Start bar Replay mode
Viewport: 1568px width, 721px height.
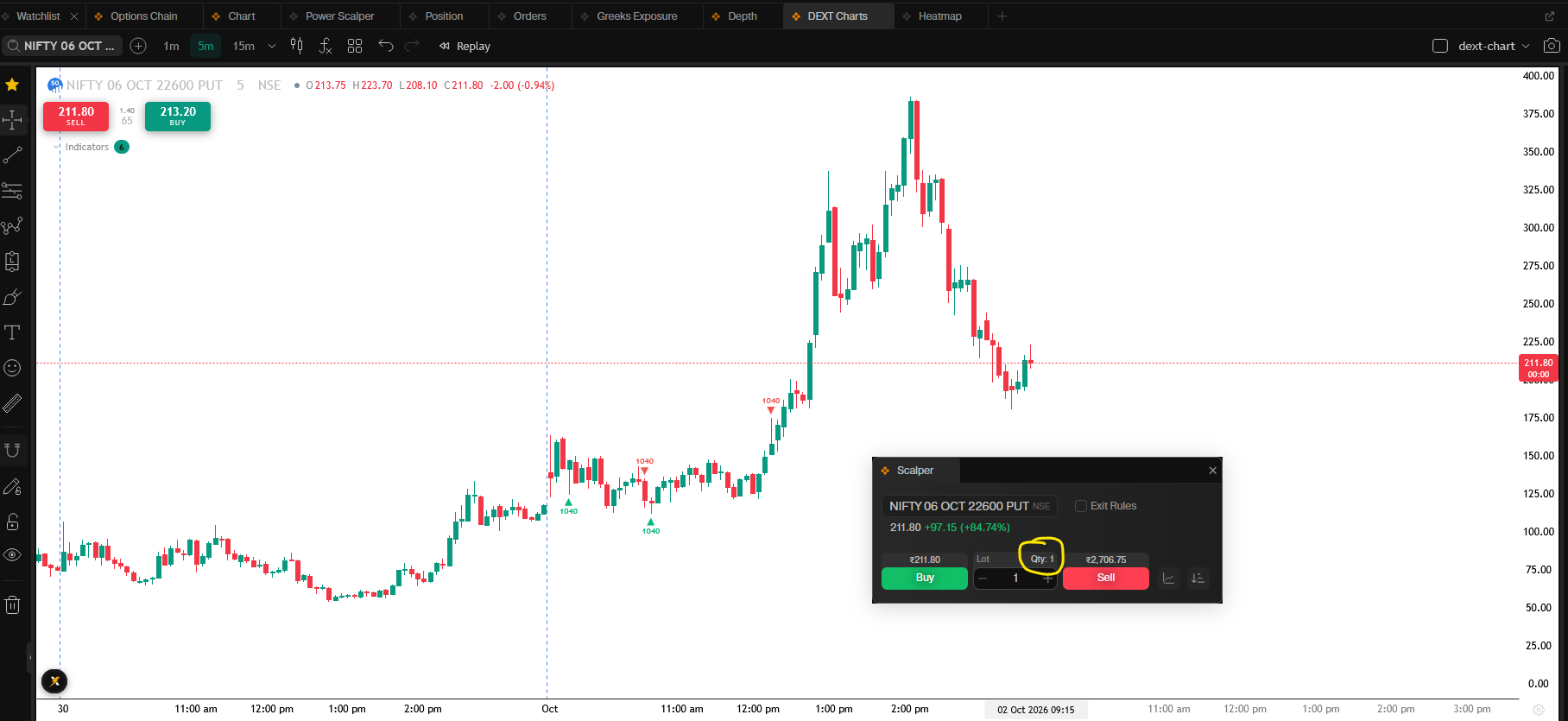click(x=465, y=46)
